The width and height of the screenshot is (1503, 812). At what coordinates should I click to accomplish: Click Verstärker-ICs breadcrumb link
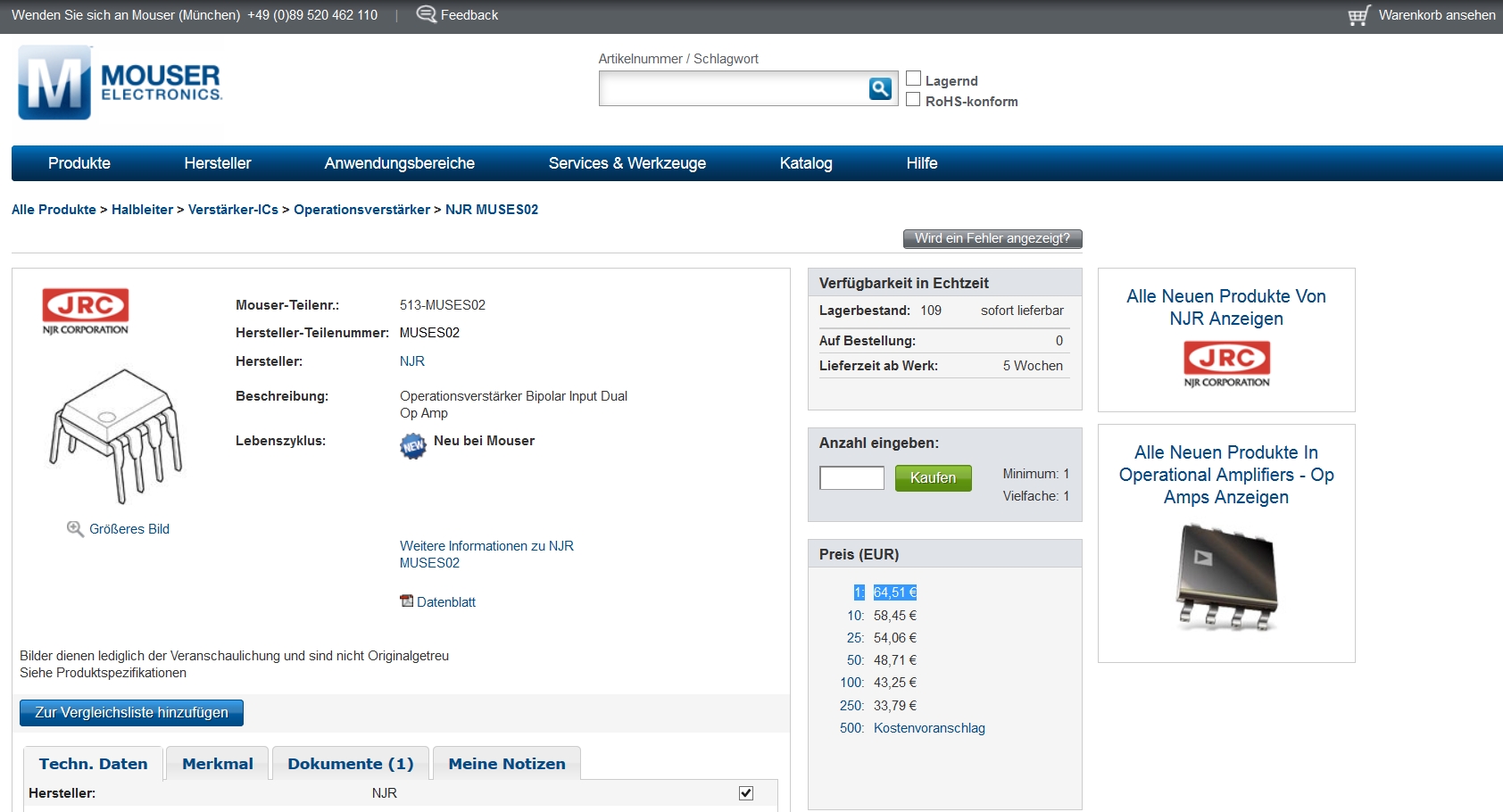(233, 210)
